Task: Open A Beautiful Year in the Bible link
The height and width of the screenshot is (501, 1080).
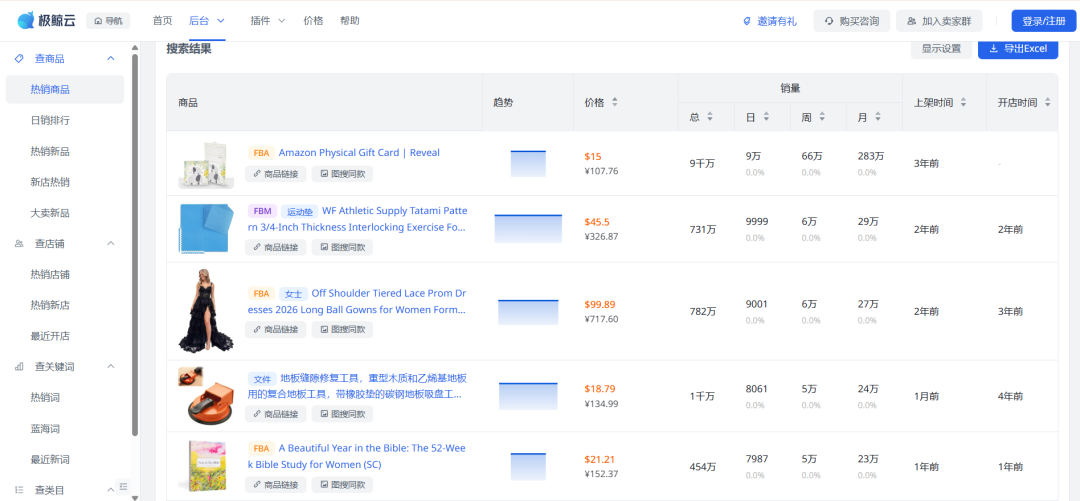Action: point(357,456)
